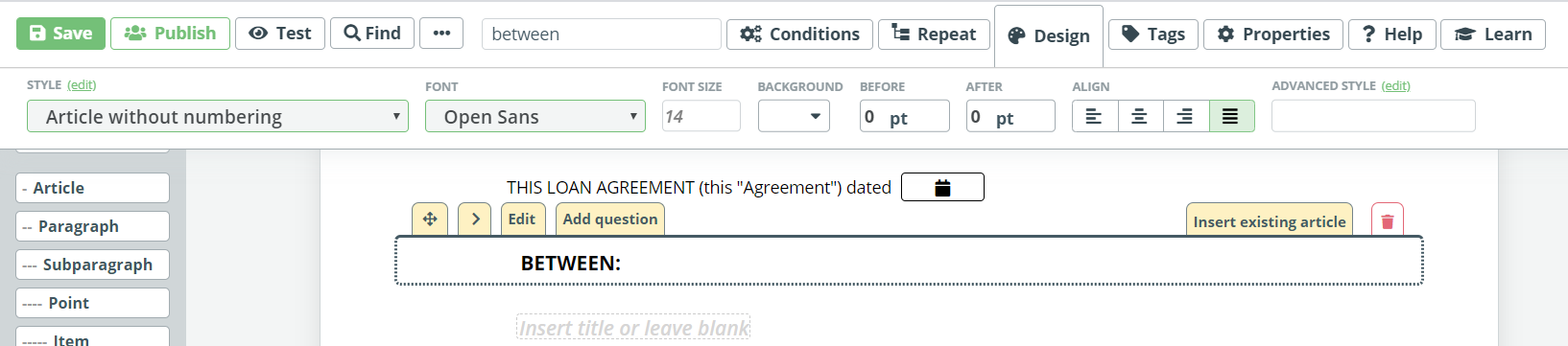Image resolution: width=1568 pixels, height=346 pixels.
Task: Open the Style dropdown Article without numbering
Action: click(218, 117)
